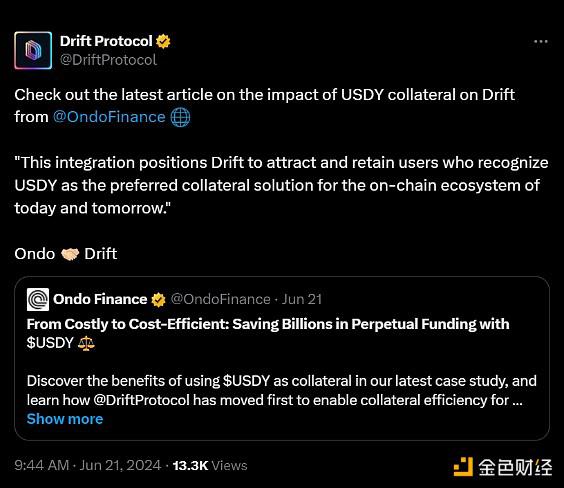
Task: Open the quoted article headline text
Action: [x=268, y=333]
